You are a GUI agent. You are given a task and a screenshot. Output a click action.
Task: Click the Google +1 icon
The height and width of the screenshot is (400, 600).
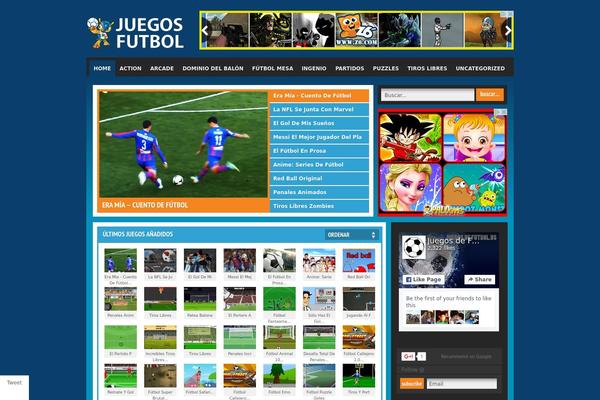[x=408, y=356]
